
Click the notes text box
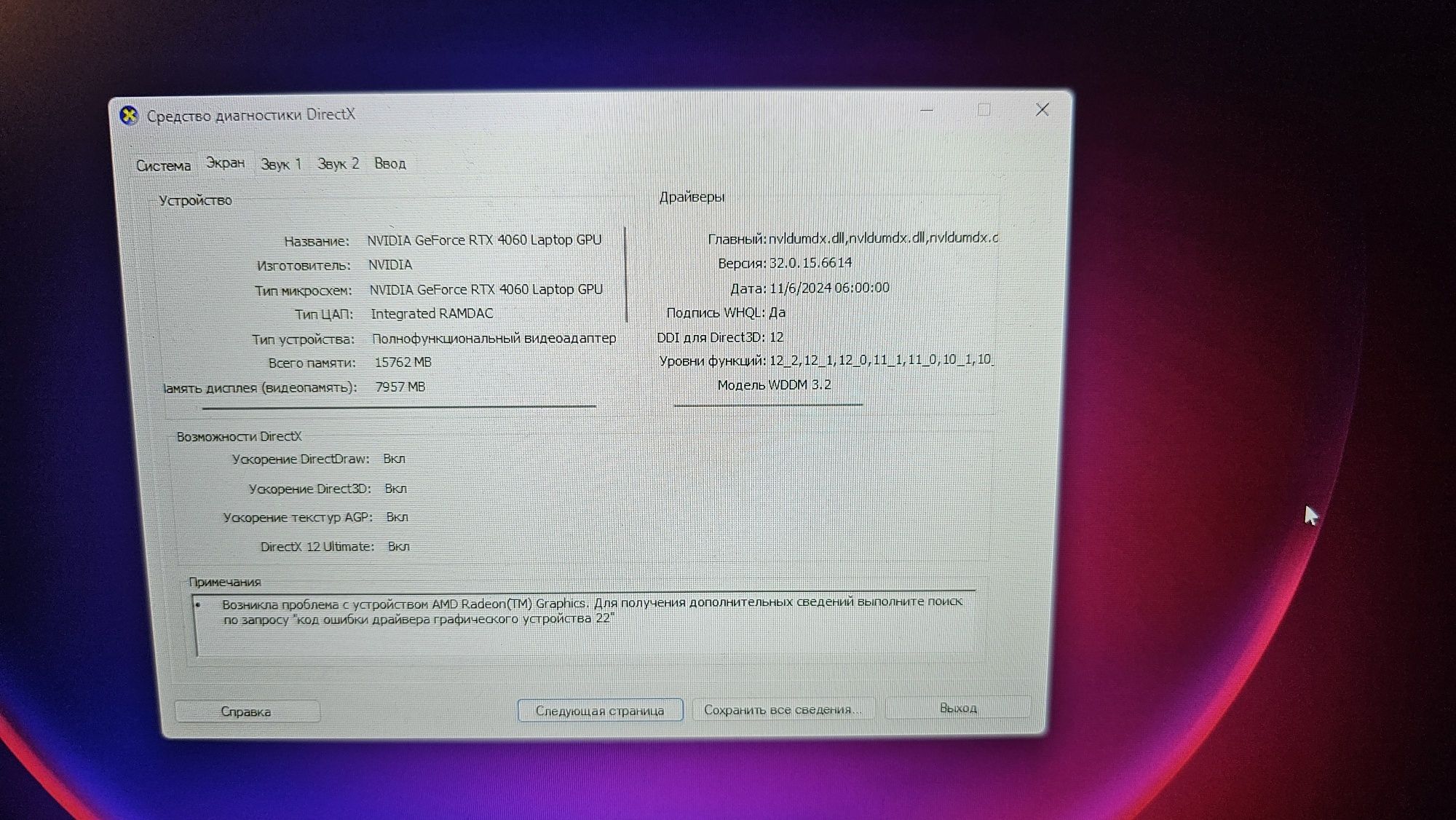click(585, 625)
